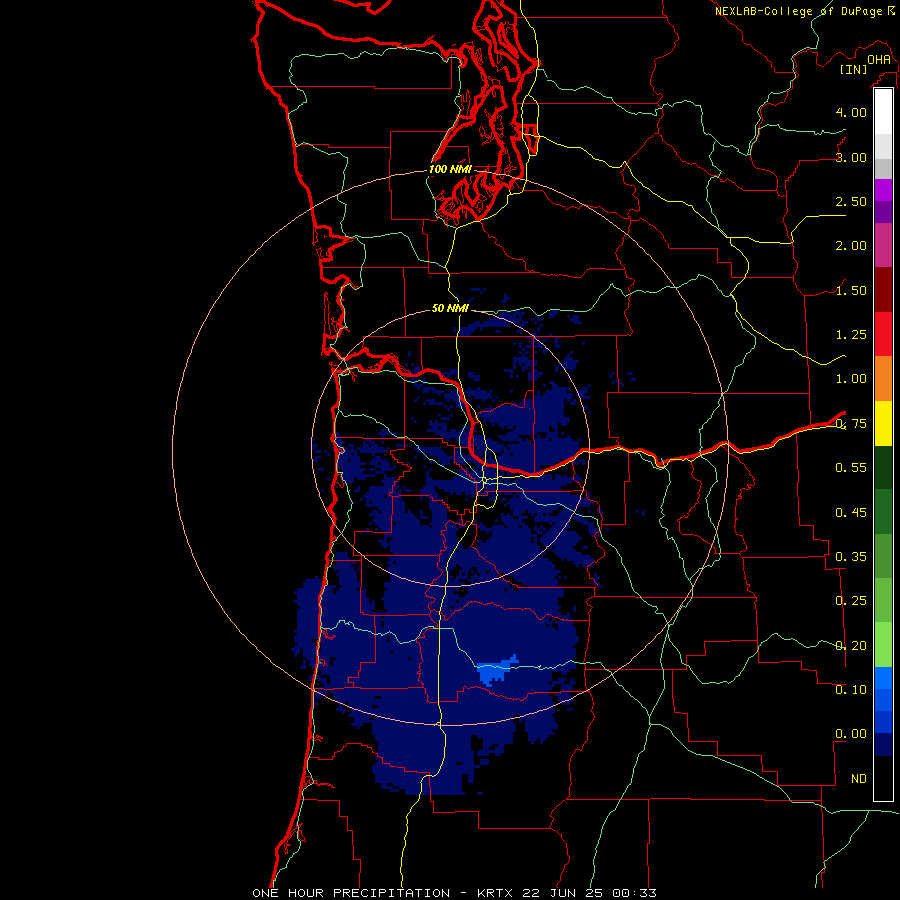Click the 0.00 legend value

[x=851, y=734]
